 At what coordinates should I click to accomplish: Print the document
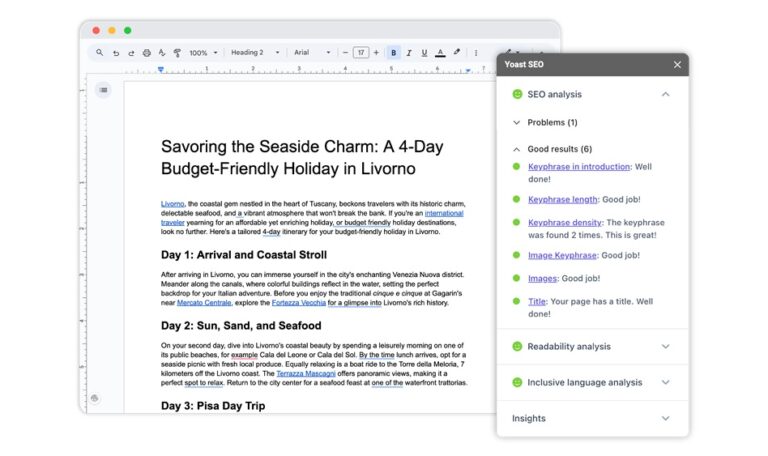click(x=146, y=53)
